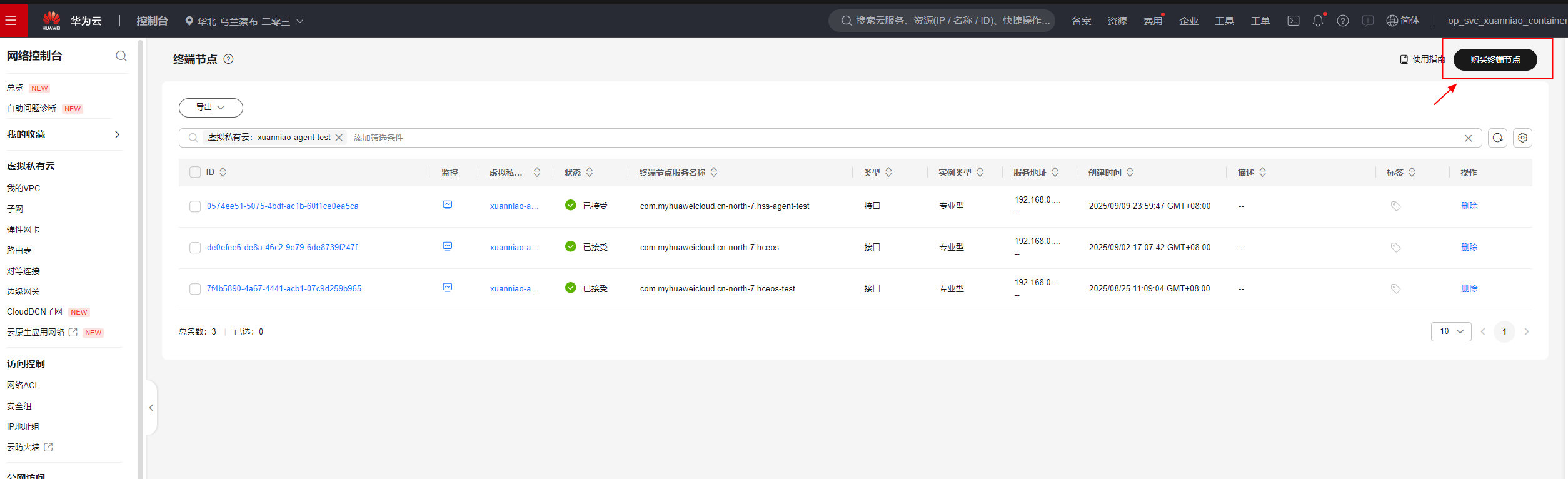Image resolution: width=1568 pixels, height=479 pixels.
Task: Change page size from 10 dropdown
Action: point(1451,331)
